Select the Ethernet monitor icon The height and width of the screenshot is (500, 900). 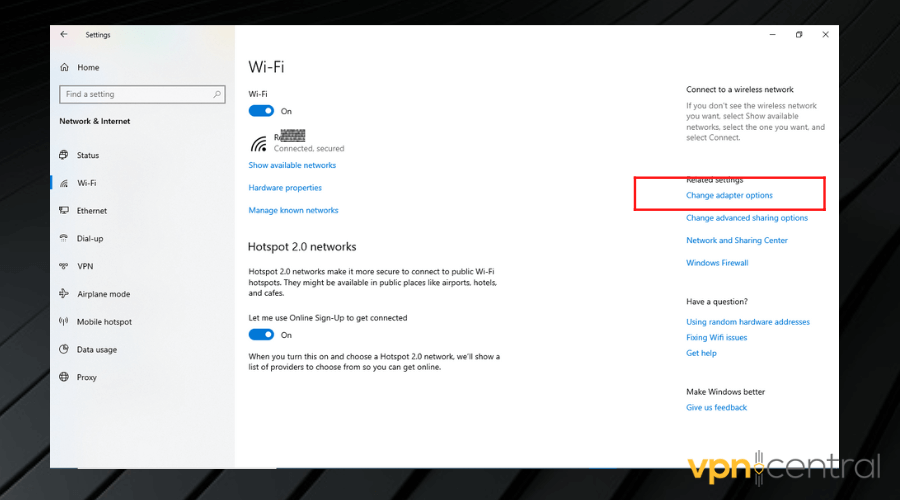[66, 211]
